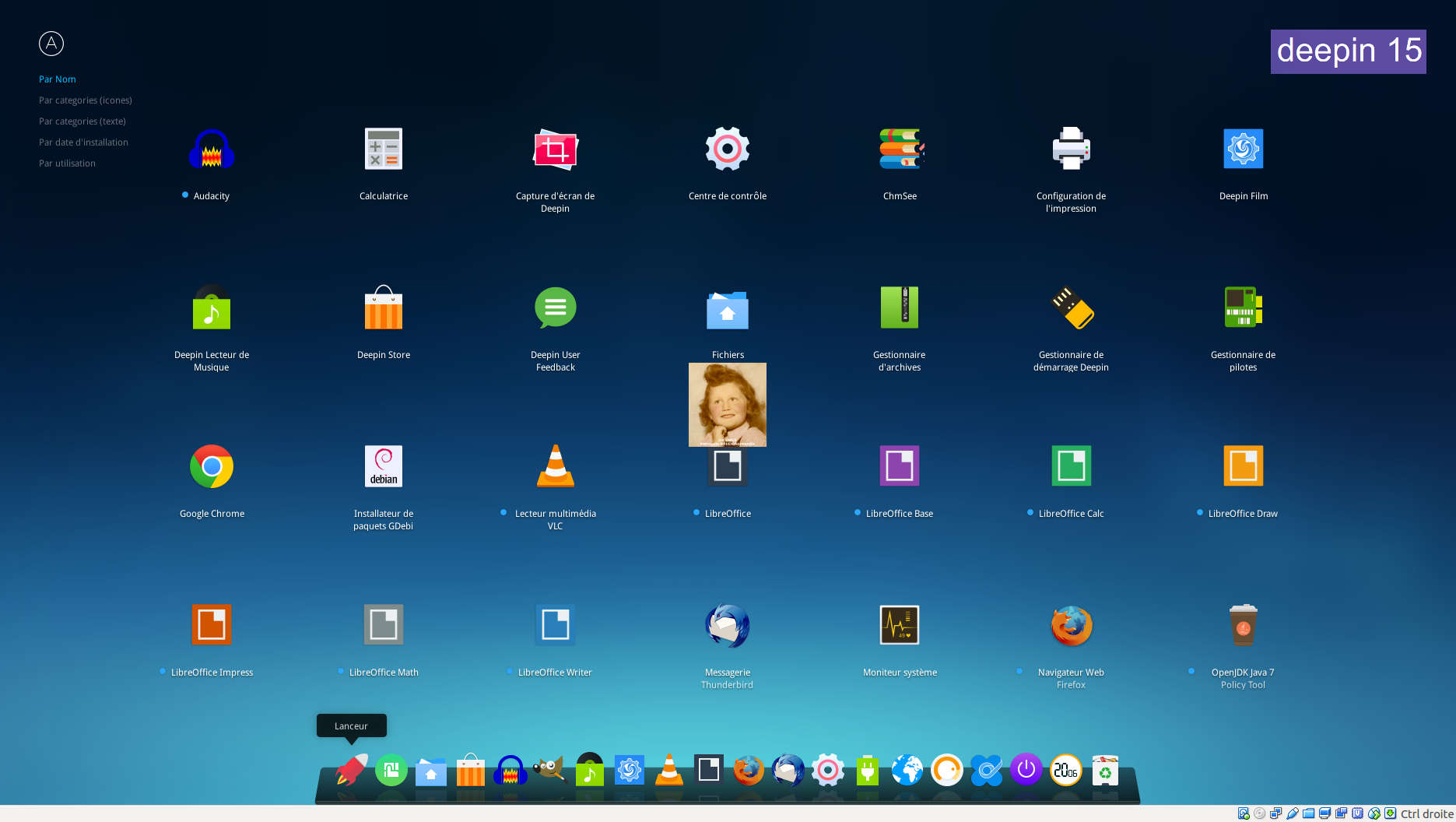Sort apps Par date d'installation
Screen dimensions: 1456x822
pyautogui.click(x=83, y=142)
